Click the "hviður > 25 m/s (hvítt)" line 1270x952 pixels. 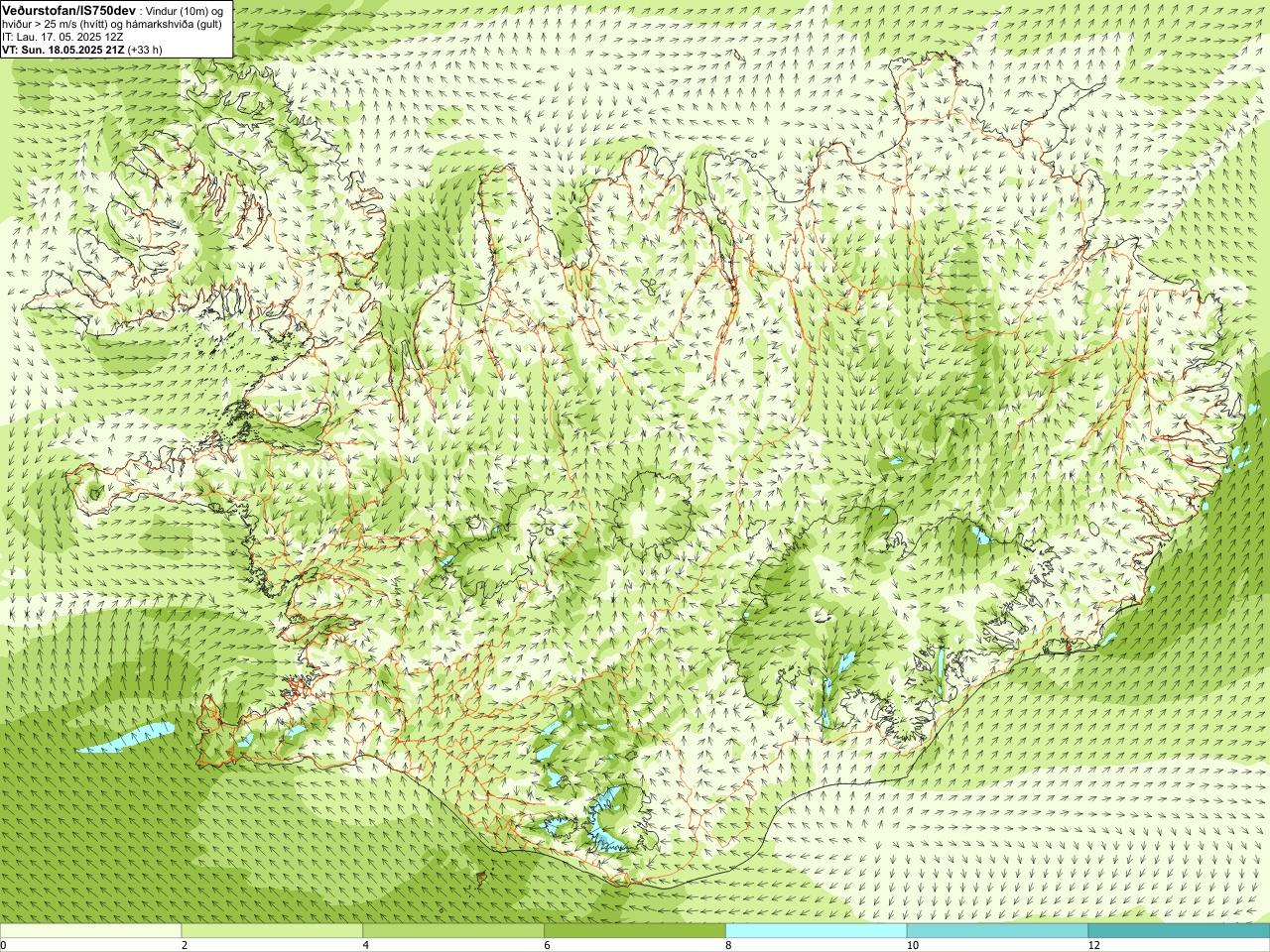tap(53, 24)
